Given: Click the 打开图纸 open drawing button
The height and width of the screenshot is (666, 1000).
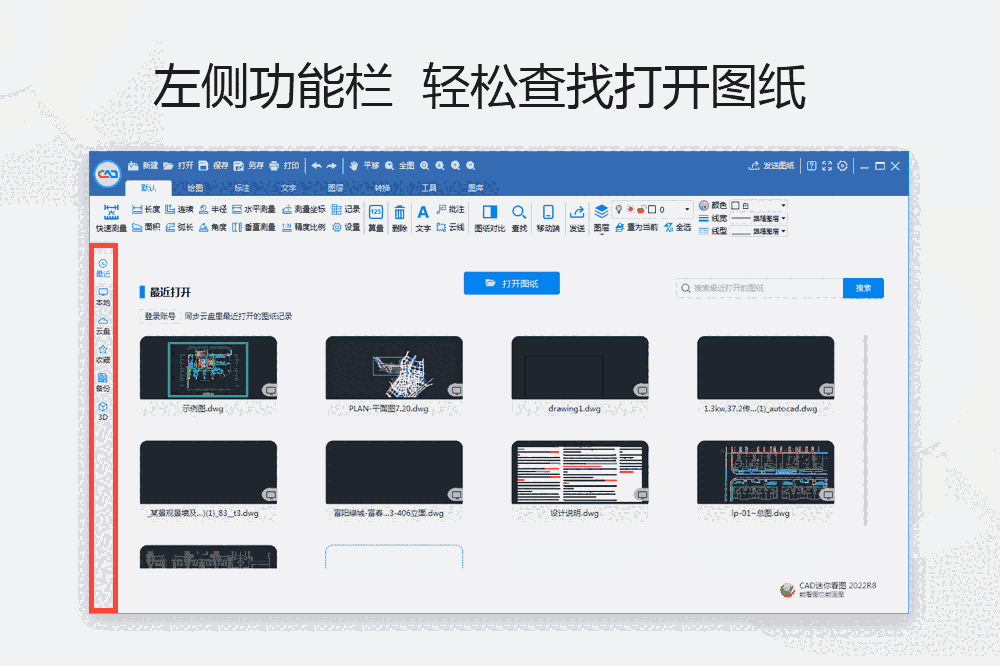Looking at the screenshot, I should pyautogui.click(x=511, y=283).
